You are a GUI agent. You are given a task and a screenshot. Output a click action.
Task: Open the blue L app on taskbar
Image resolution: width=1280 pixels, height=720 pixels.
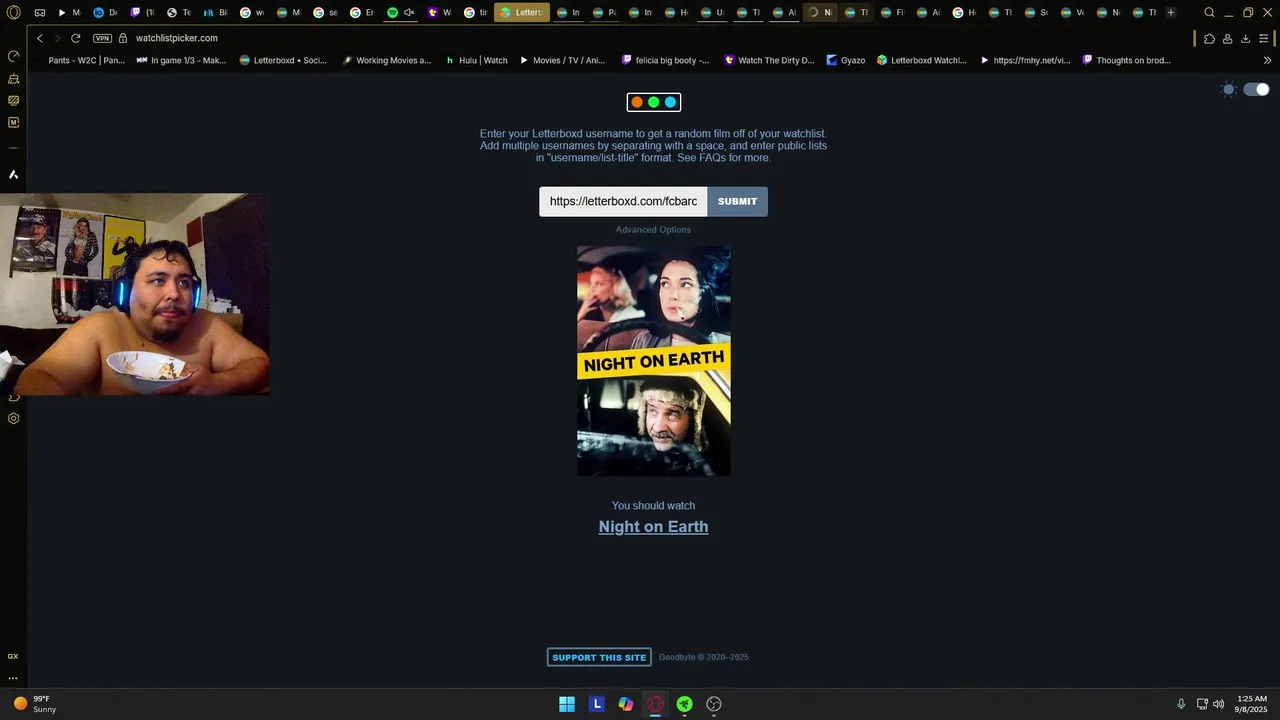(596, 704)
